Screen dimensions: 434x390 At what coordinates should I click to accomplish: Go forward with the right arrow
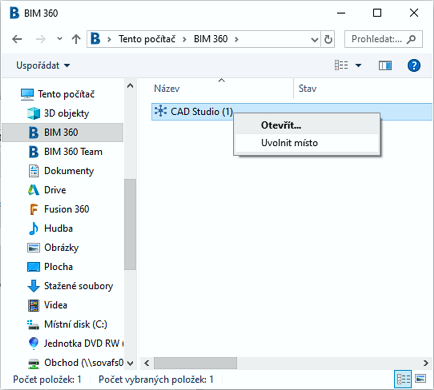click(x=40, y=39)
